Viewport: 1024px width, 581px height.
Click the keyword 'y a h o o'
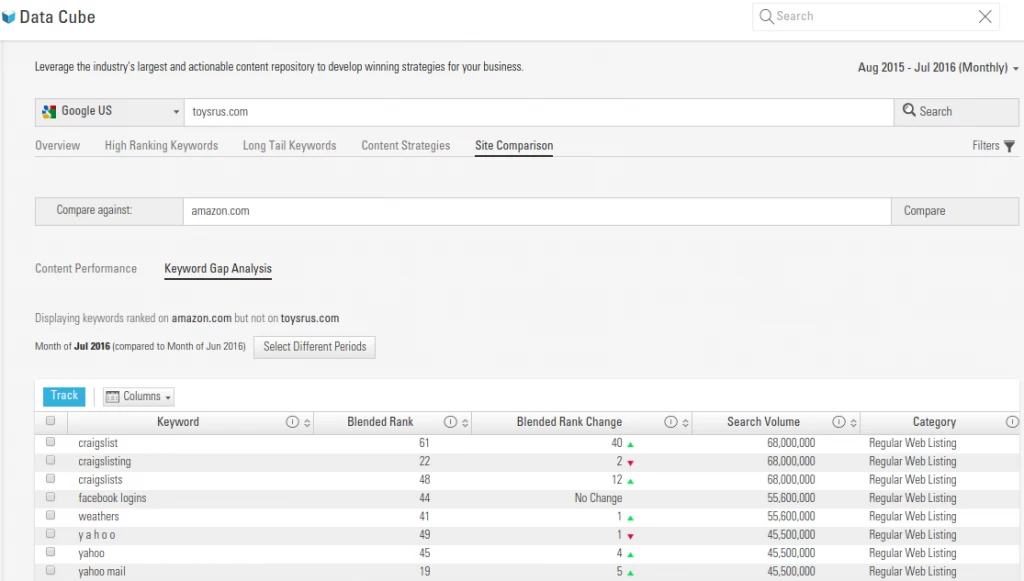97,535
